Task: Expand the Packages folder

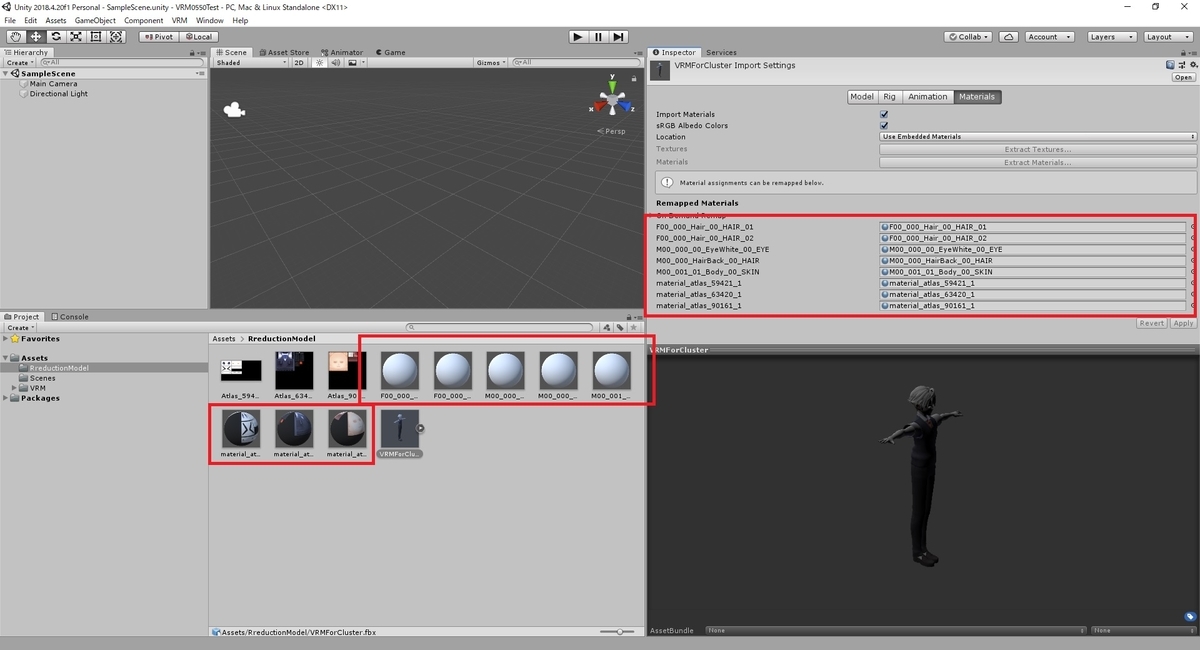Action: (x=6, y=398)
